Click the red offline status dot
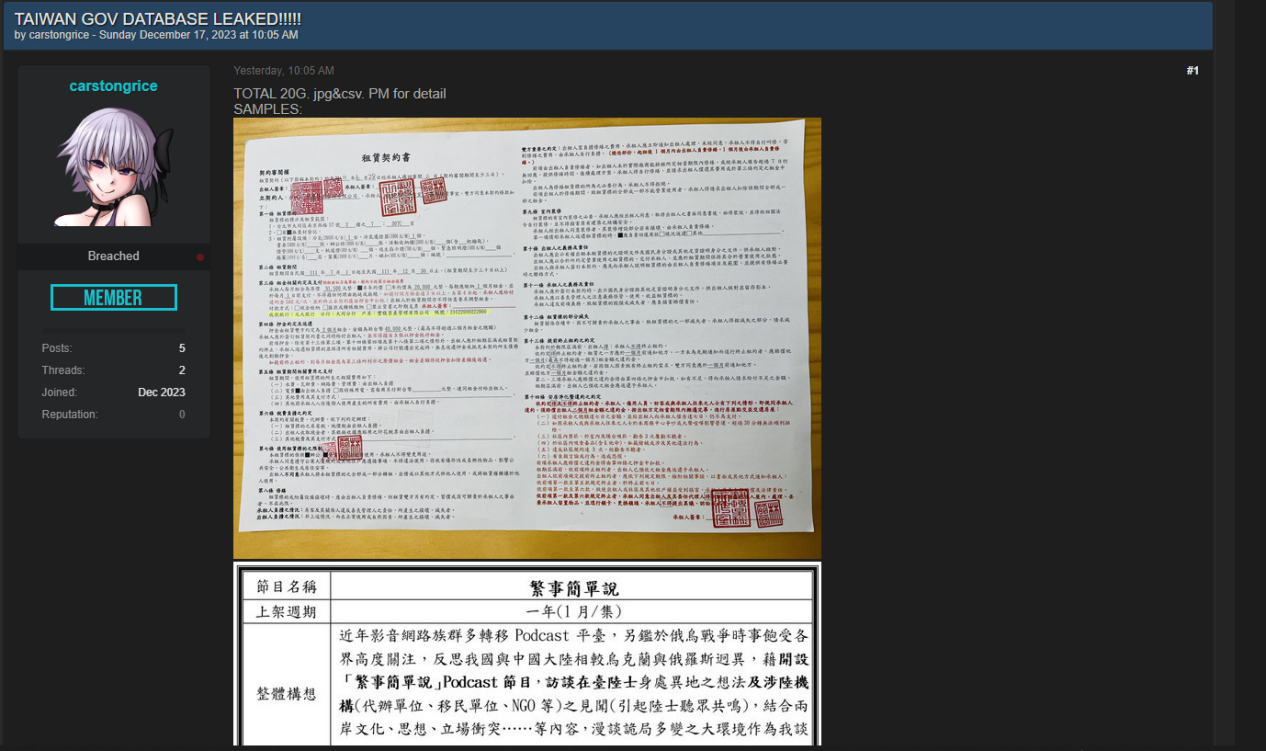Viewport: 1266px width, 751px height. pos(200,257)
